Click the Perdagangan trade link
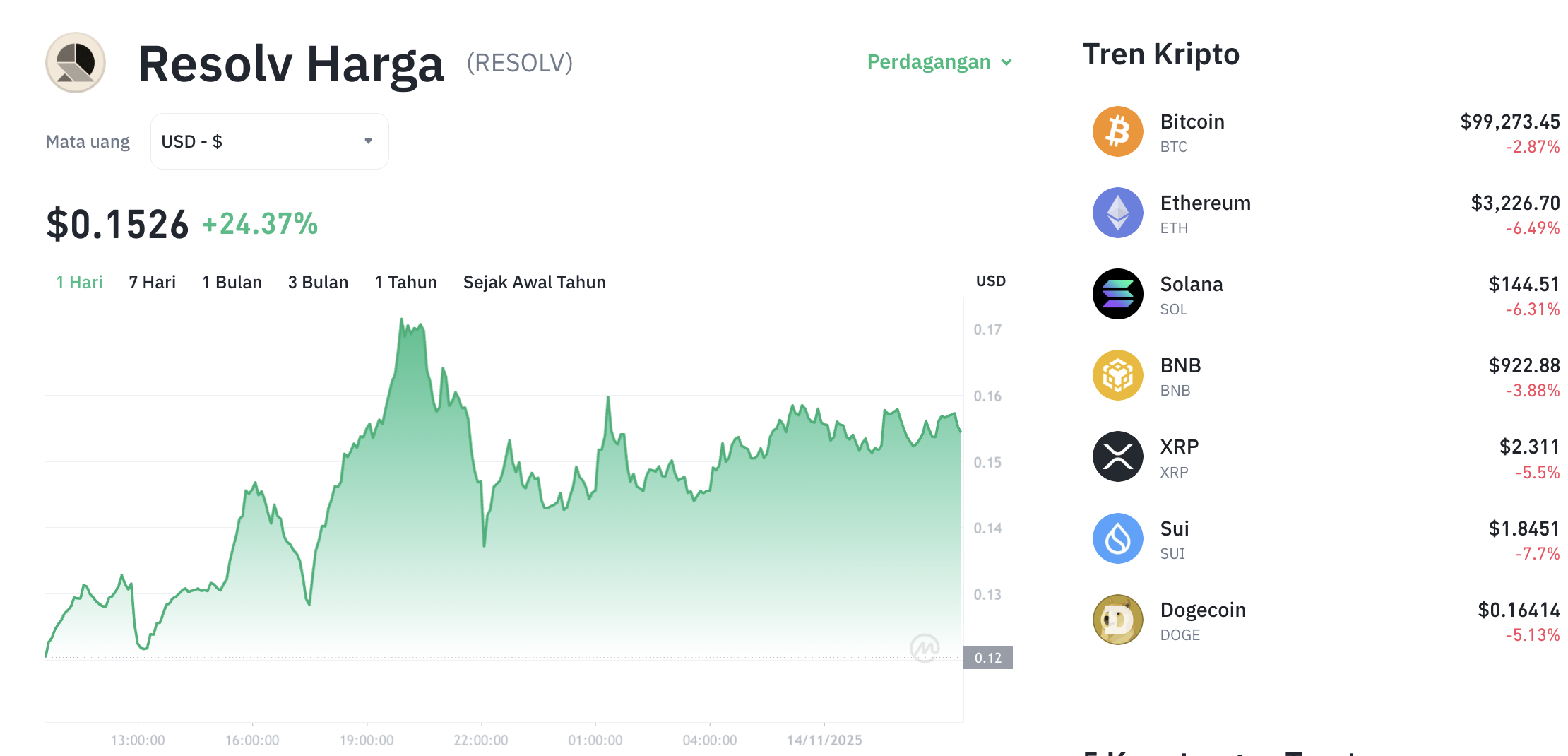The width and height of the screenshot is (1568, 756). (x=929, y=62)
